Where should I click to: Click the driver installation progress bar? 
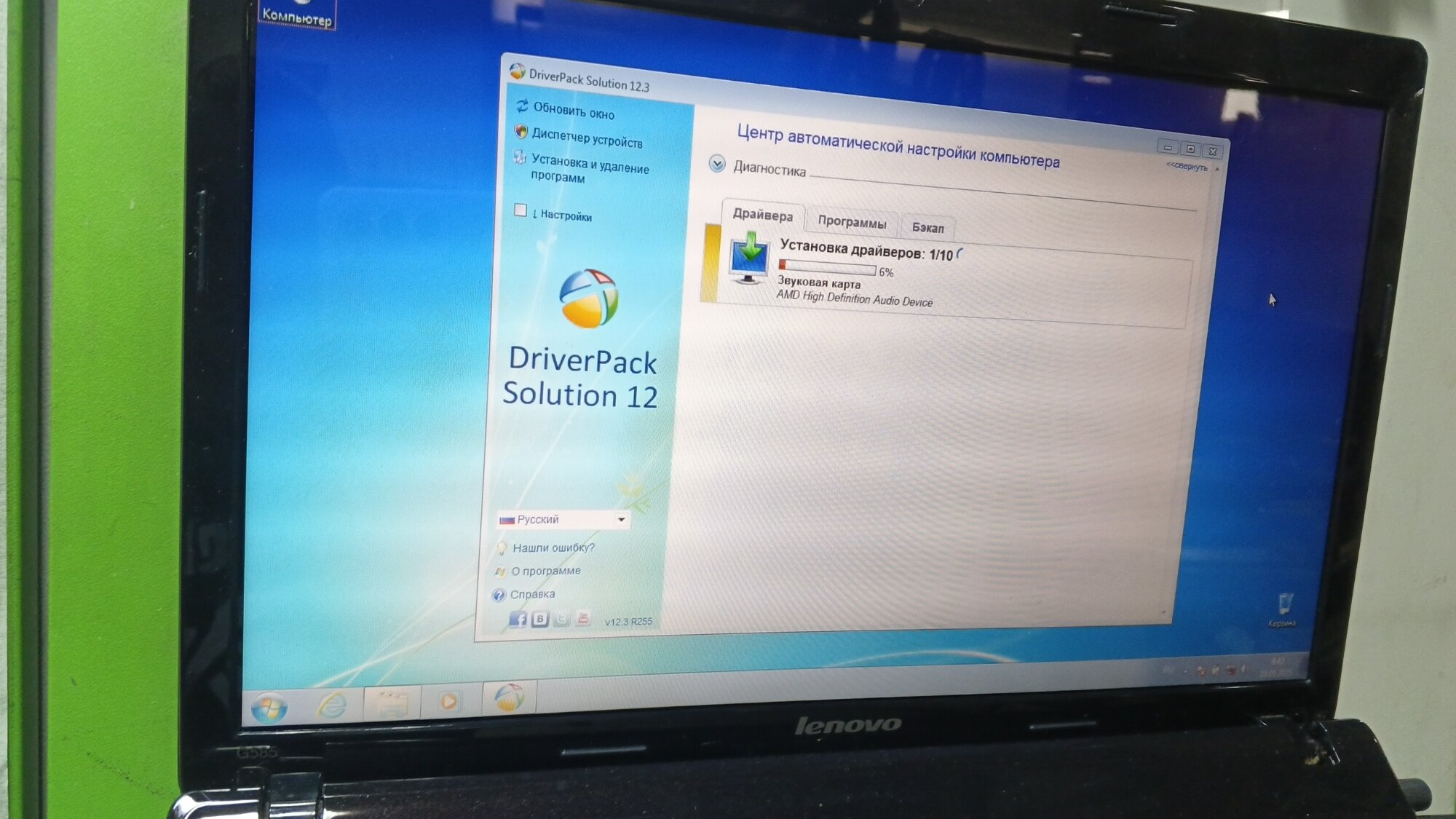827,266
